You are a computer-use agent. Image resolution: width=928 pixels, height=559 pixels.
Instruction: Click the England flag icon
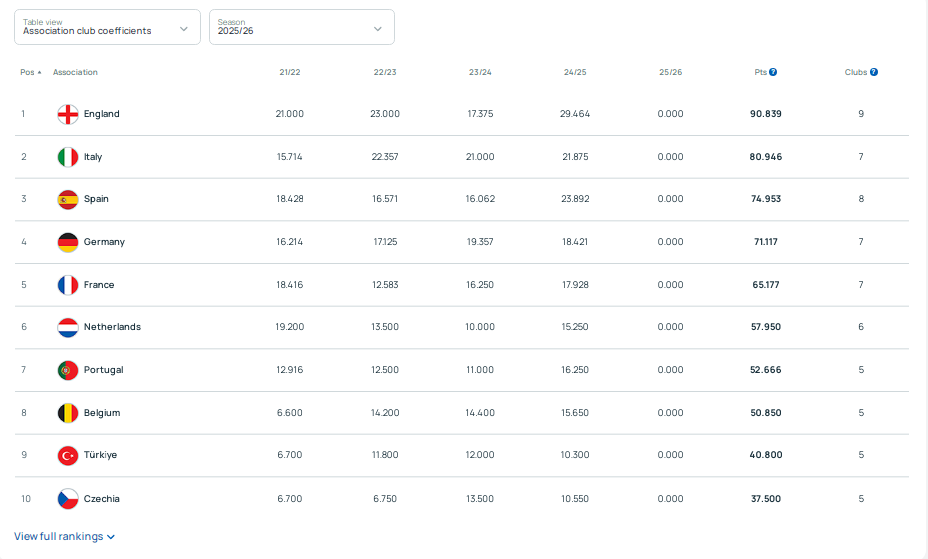[67, 114]
